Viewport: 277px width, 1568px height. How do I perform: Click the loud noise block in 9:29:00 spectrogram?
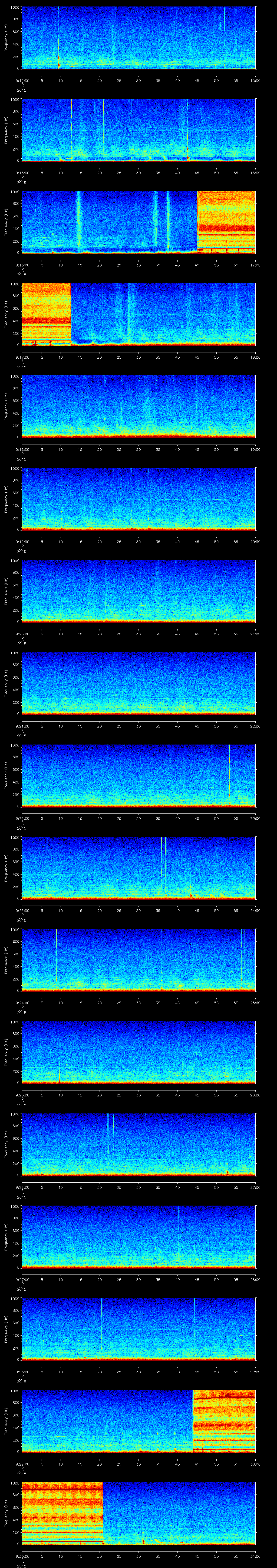click(224, 1421)
